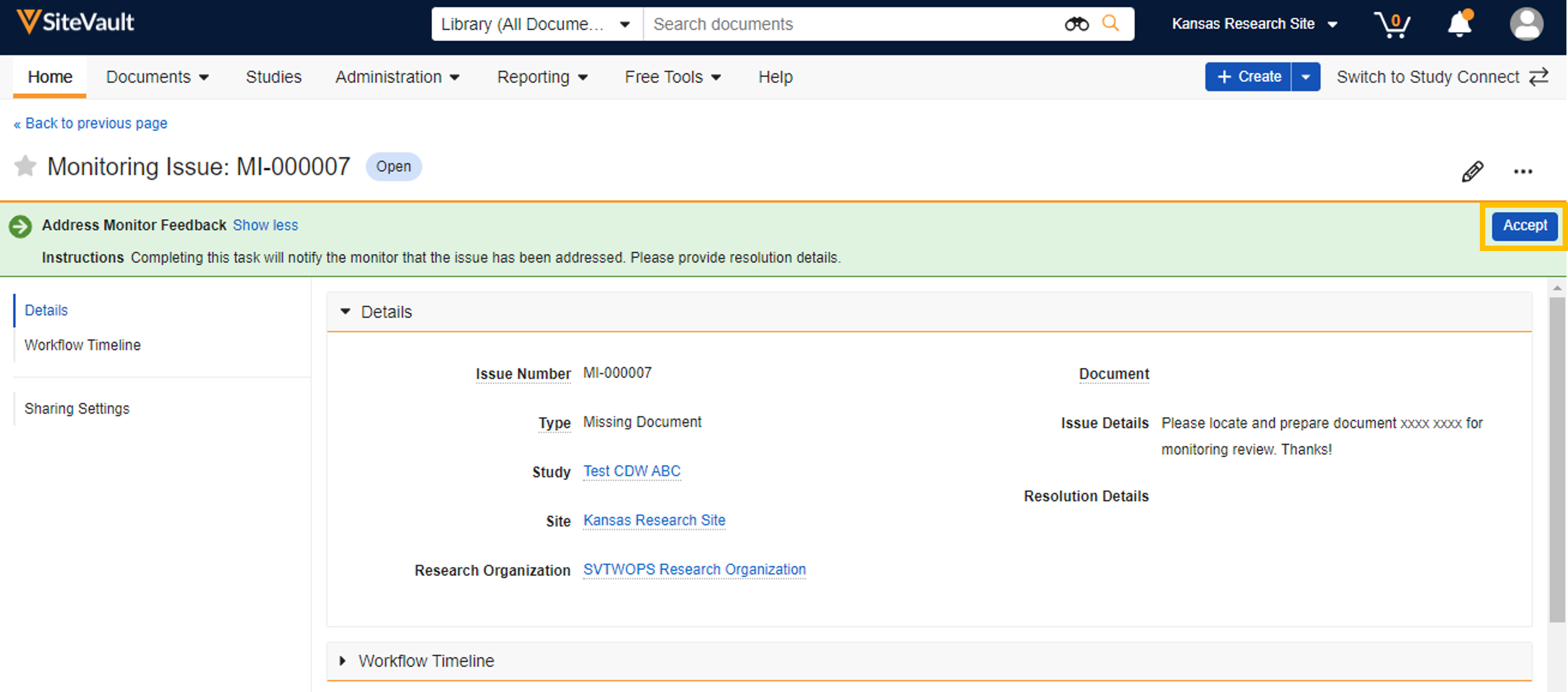Image resolution: width=1568 pixels, height=692 pixels.
Task: Open the Test CDW ABC study link
Action: click(x=631, y=472)
